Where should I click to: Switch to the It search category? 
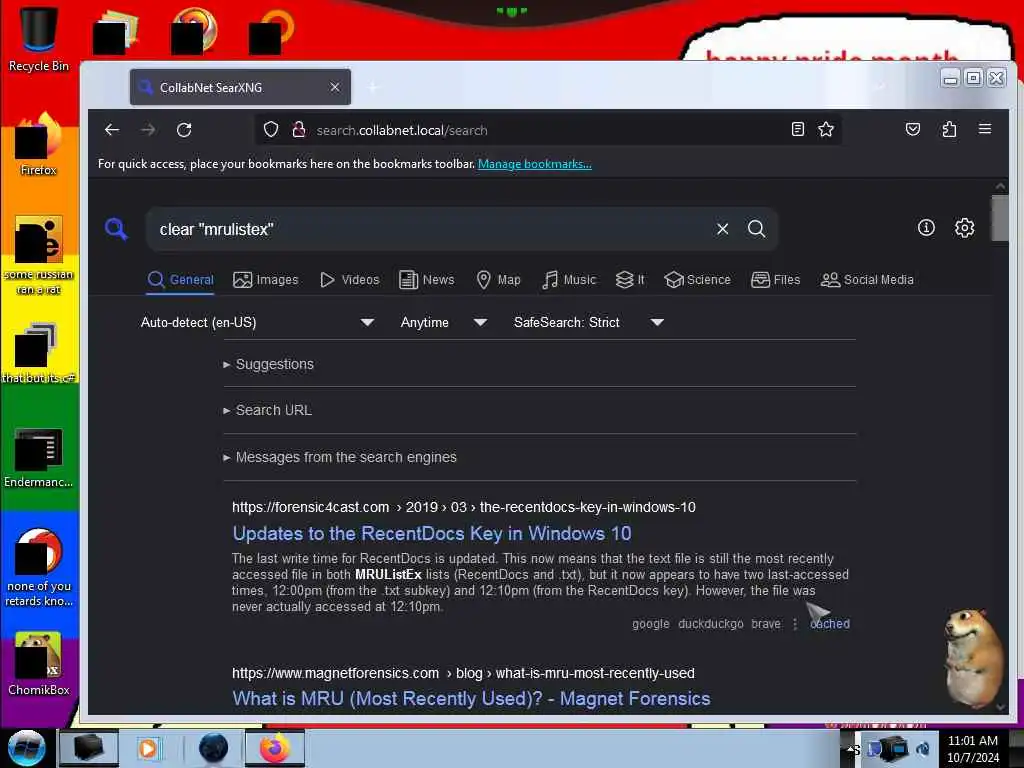coord(630,280)
